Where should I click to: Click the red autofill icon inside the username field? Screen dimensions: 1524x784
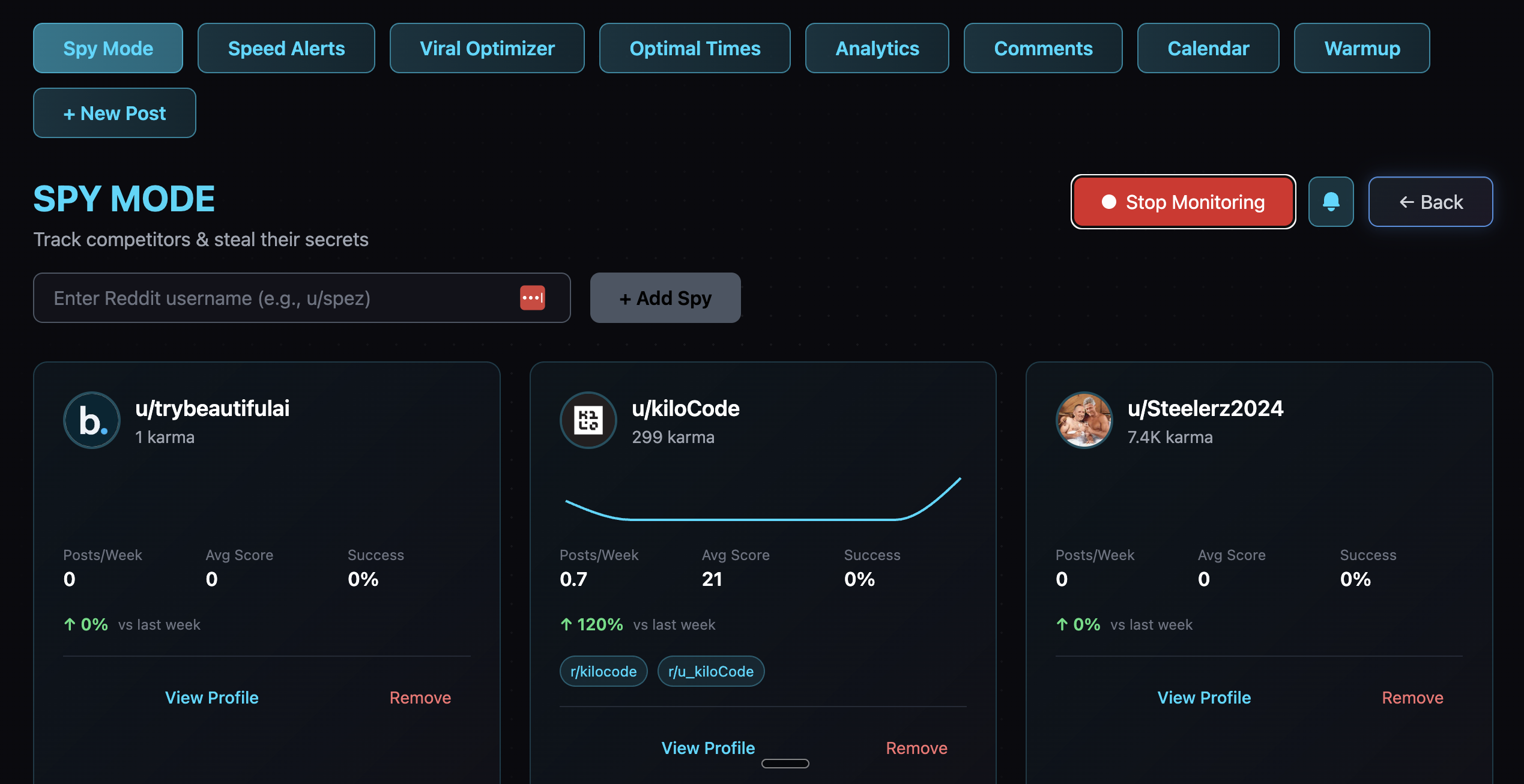(x=532, y=297)
